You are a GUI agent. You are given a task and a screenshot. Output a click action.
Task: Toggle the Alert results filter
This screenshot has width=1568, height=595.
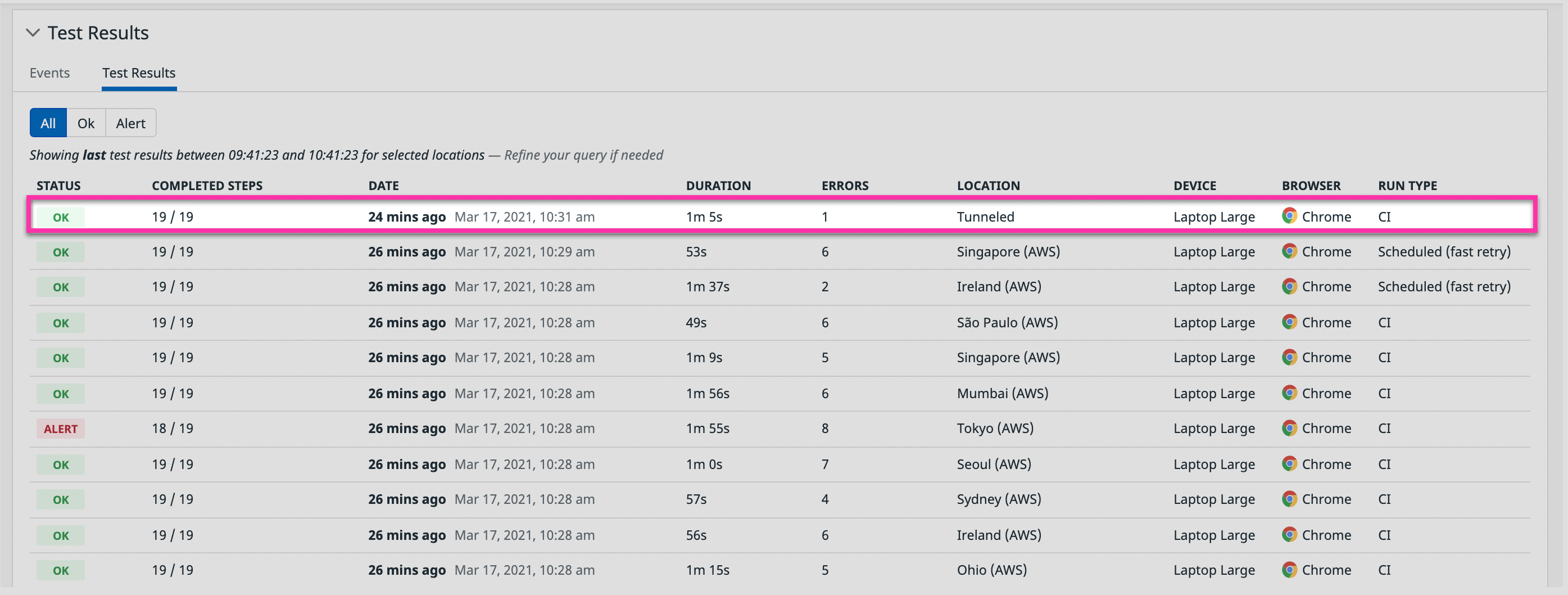point(130,123)
